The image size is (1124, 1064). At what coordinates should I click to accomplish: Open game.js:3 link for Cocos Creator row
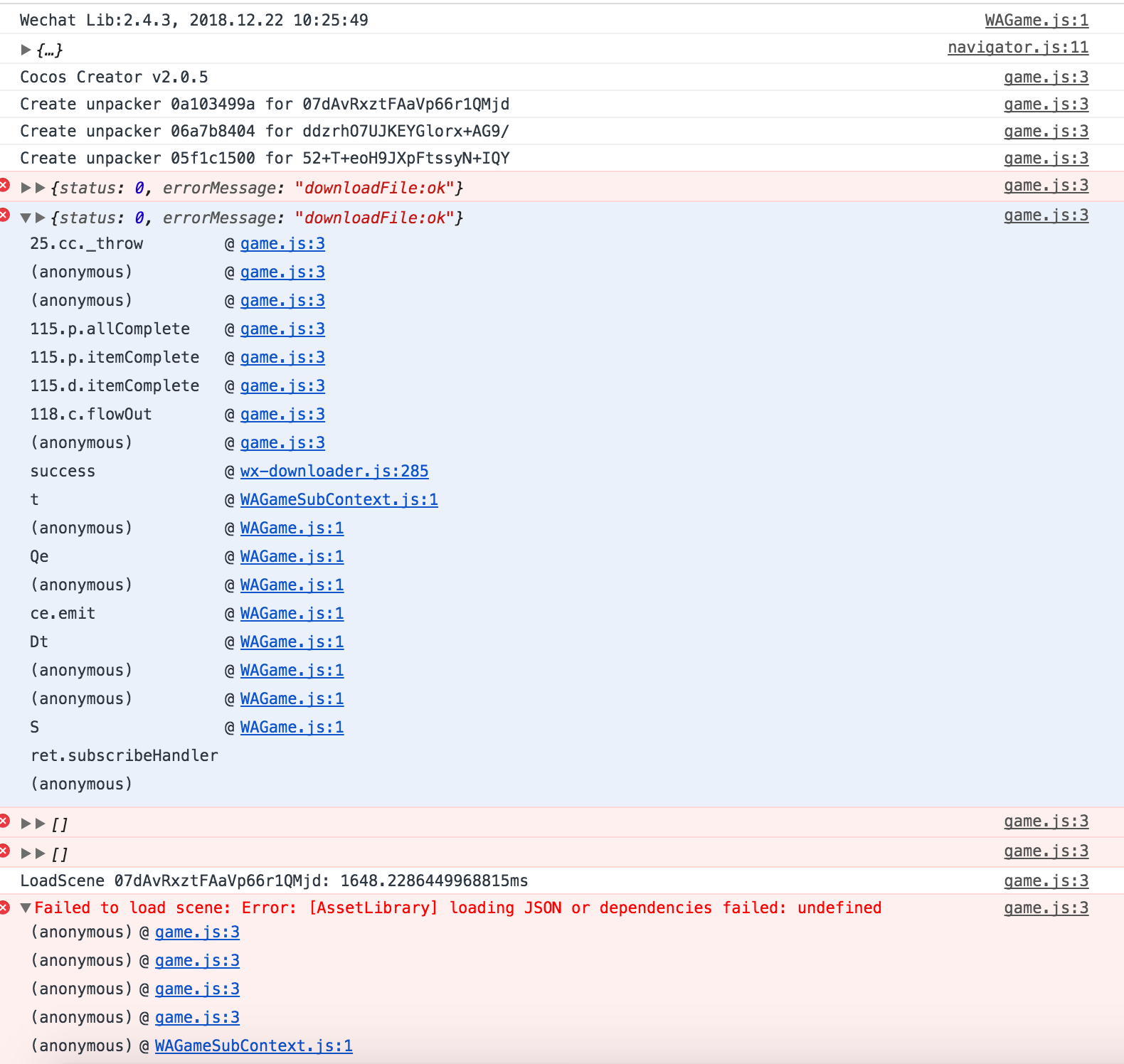click(x=1046, y=78)
